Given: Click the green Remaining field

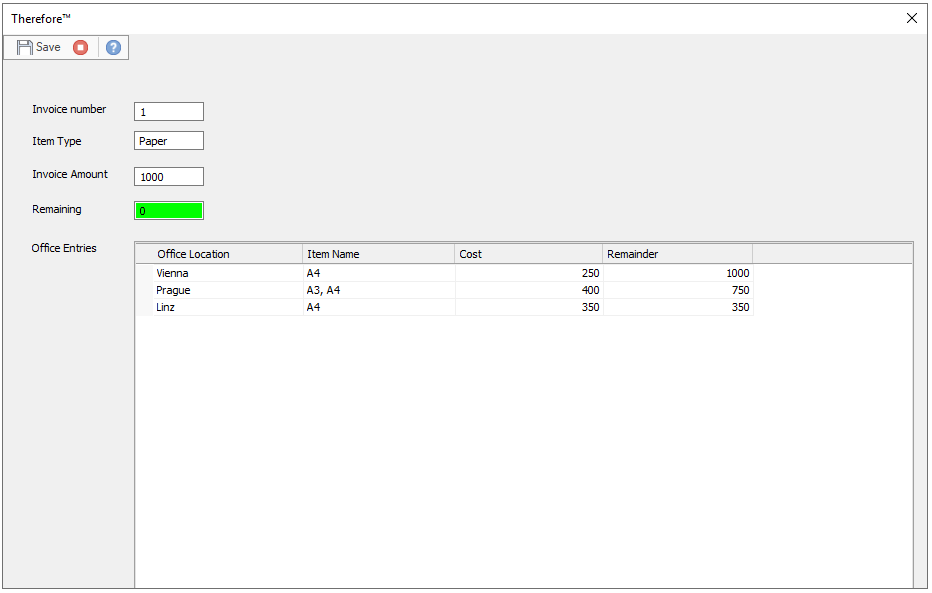Looking at the screenshot, I should point(168,211).
